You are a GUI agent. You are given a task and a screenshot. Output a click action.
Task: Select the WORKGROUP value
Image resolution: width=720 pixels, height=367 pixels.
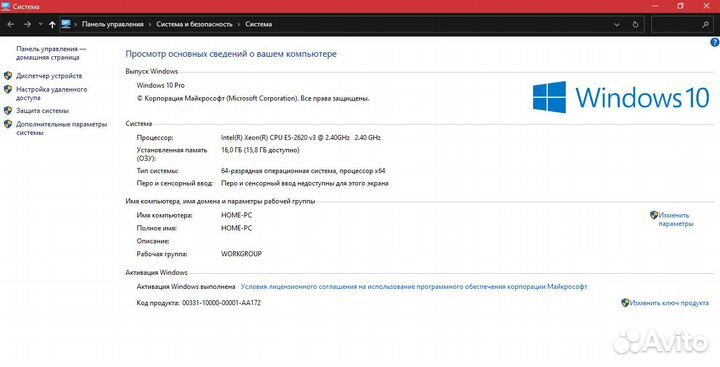tap(241, 254)
